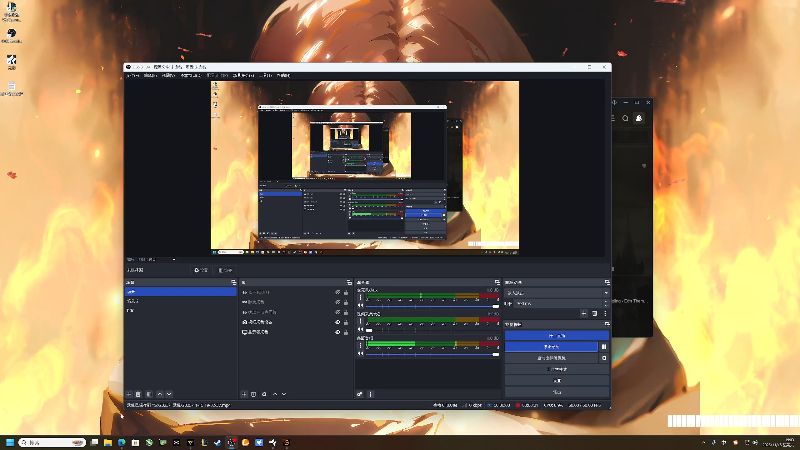Open the Windows Start menu
The height and width of the screenshot is (450, 800).
point(10,442)
